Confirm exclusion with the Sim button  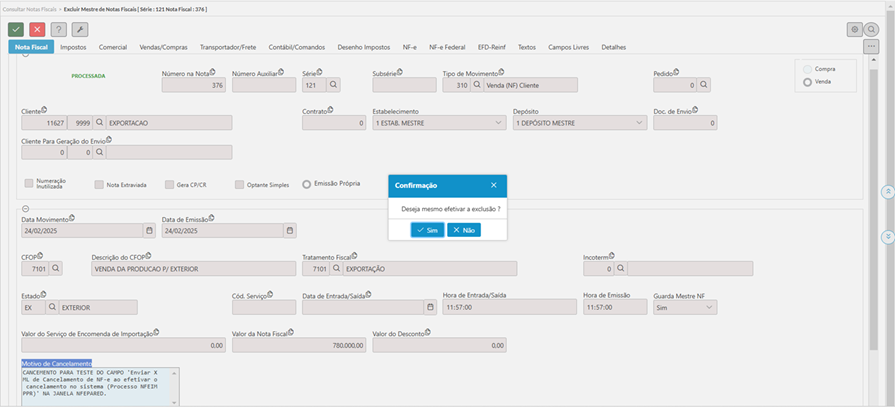tap(427, 230)
